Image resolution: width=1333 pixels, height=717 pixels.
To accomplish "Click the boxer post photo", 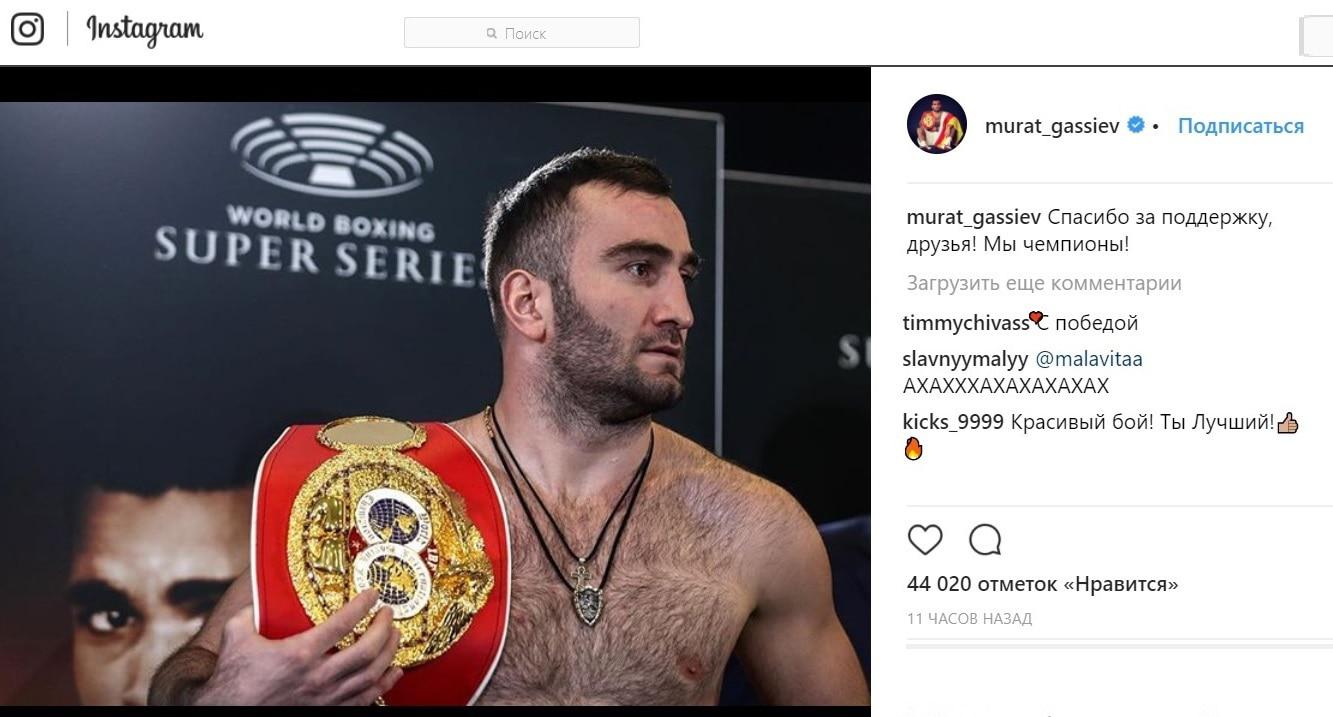I will pos(435,404).
